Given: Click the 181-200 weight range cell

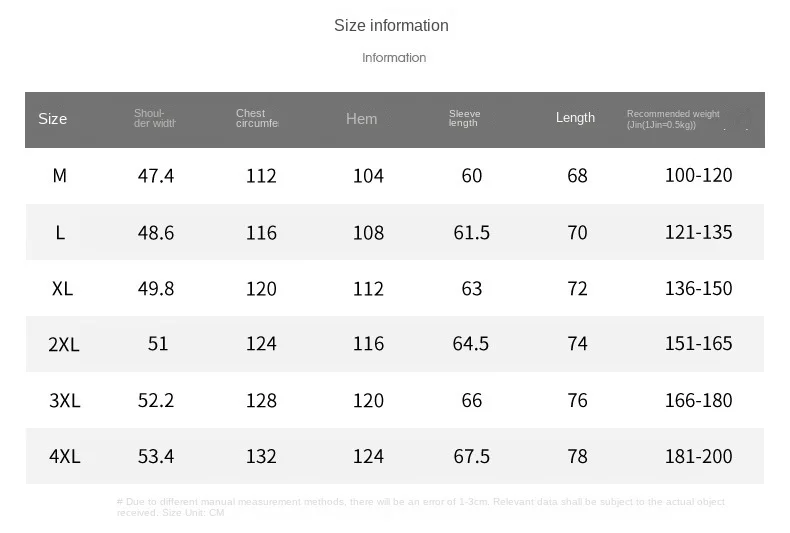Looking at the screenshot, I should pos(698,456).
